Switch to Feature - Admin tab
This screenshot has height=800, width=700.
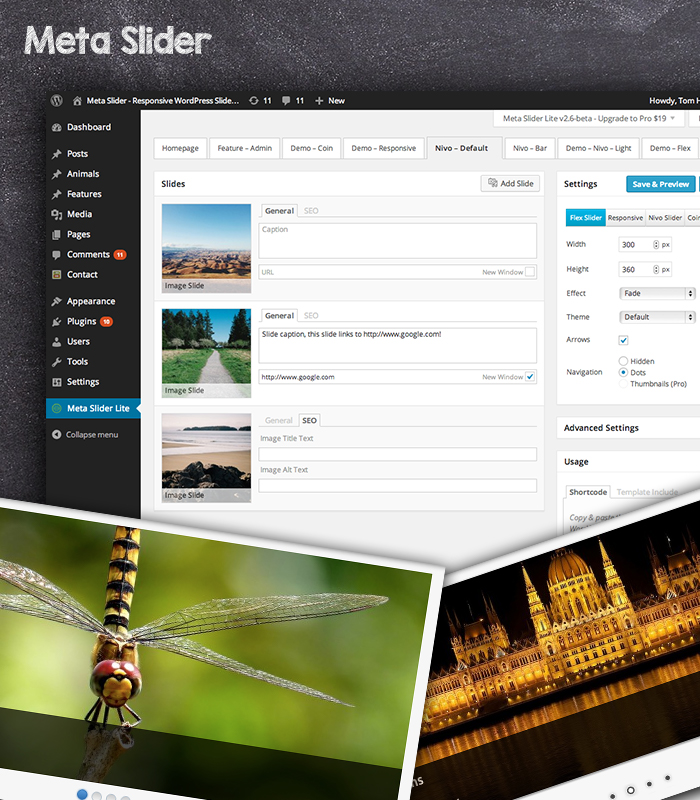click(244, 148)
